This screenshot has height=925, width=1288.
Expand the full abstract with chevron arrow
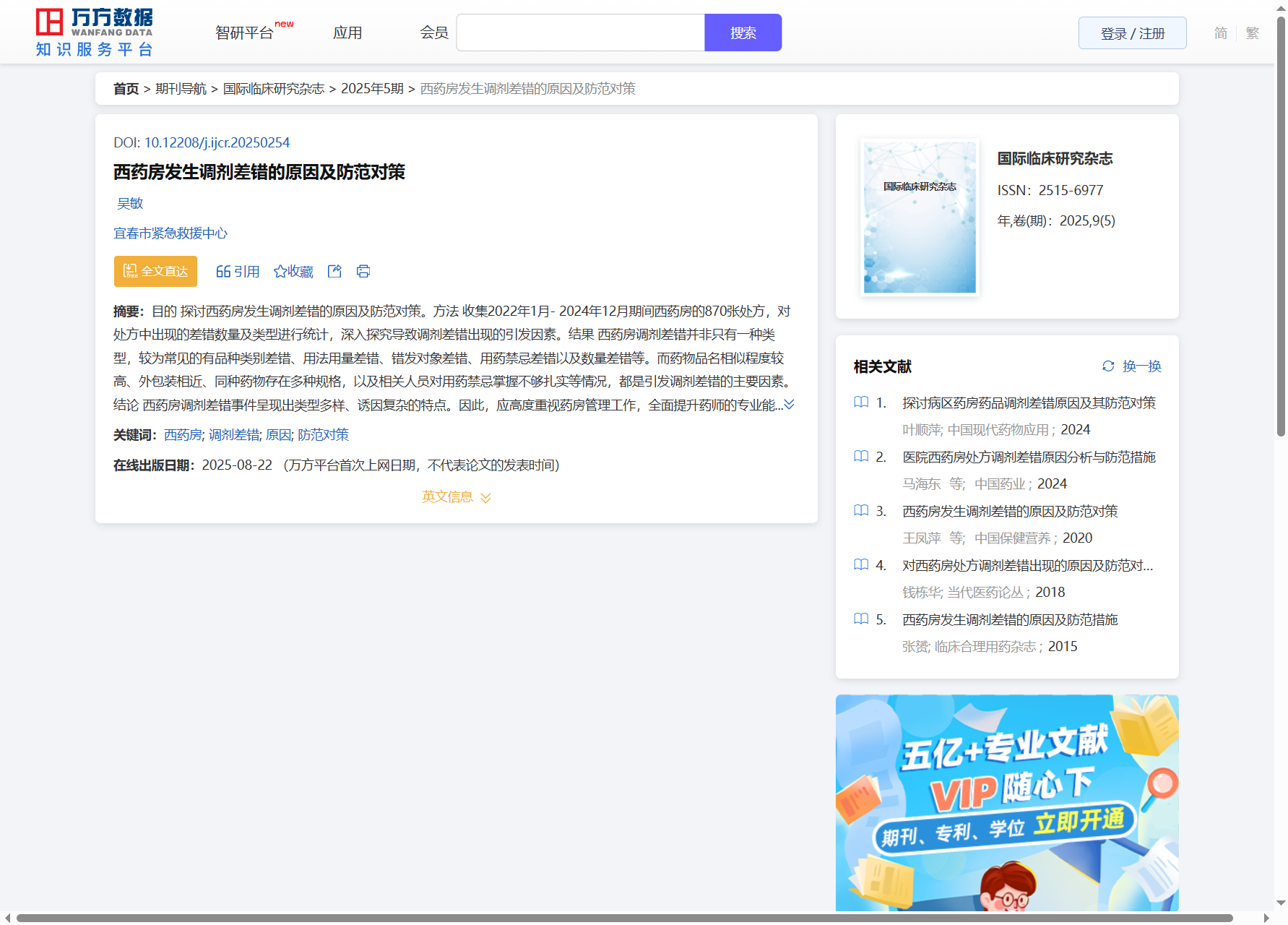(790, 405)
